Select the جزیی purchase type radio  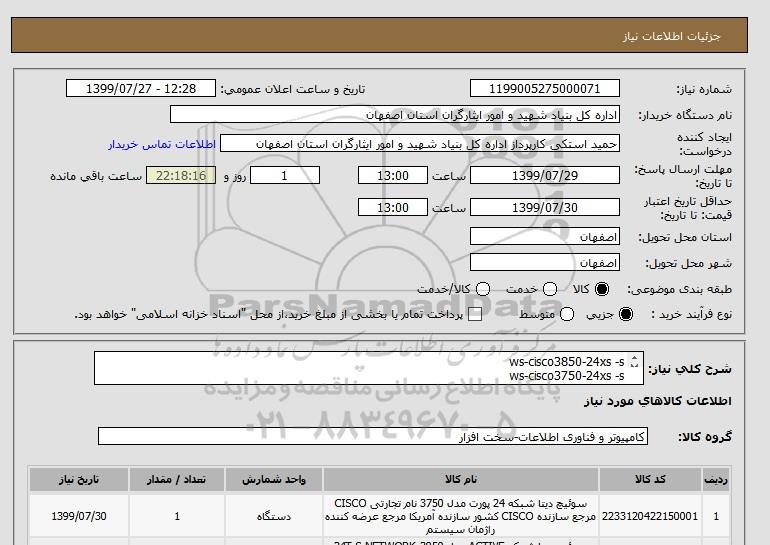click(626, 314)
